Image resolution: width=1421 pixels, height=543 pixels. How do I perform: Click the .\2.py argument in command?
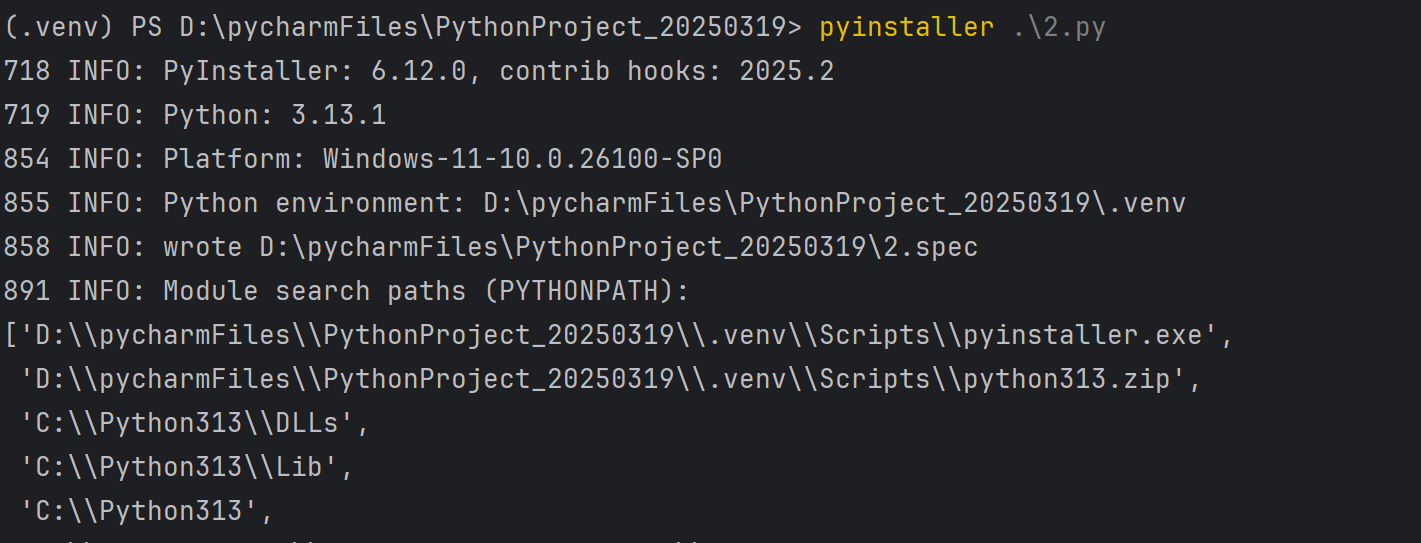pyautogui.click(x=1059, y=28)
